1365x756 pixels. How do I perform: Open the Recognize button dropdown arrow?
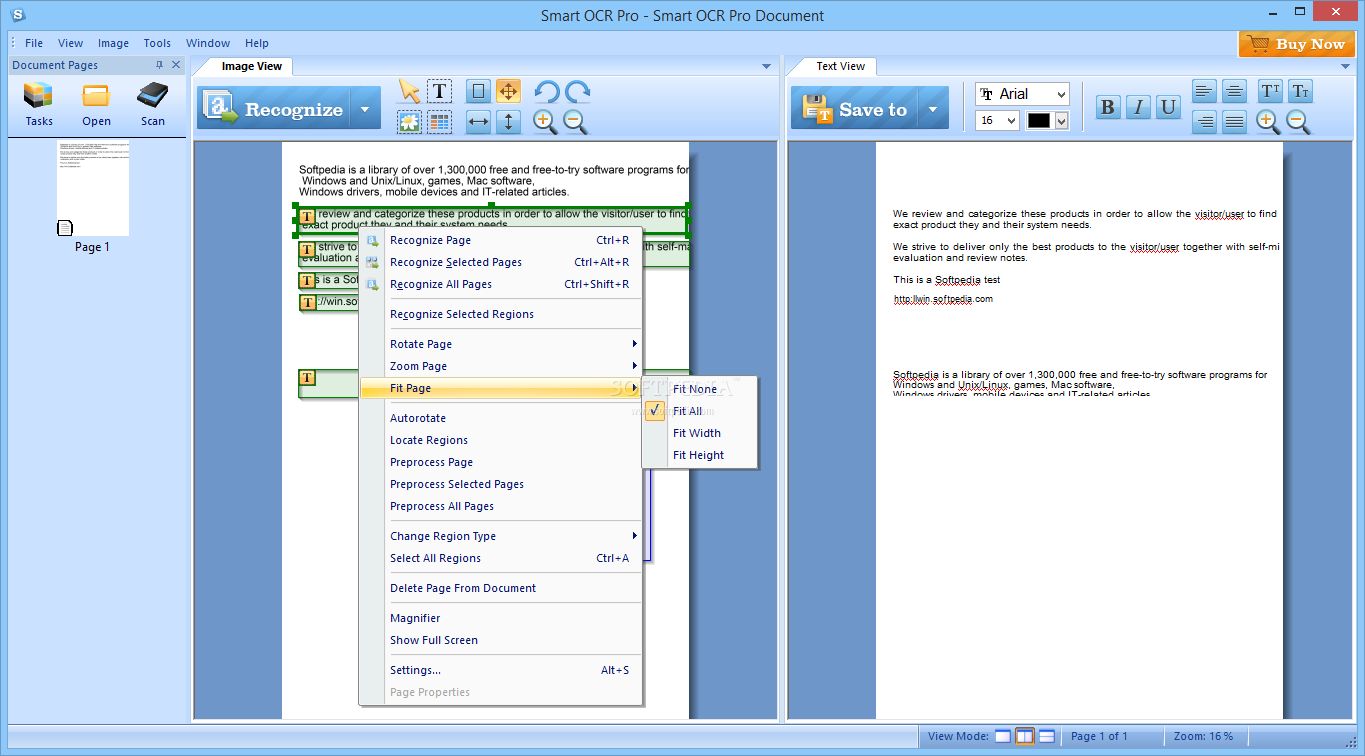(x=366, y=110)
